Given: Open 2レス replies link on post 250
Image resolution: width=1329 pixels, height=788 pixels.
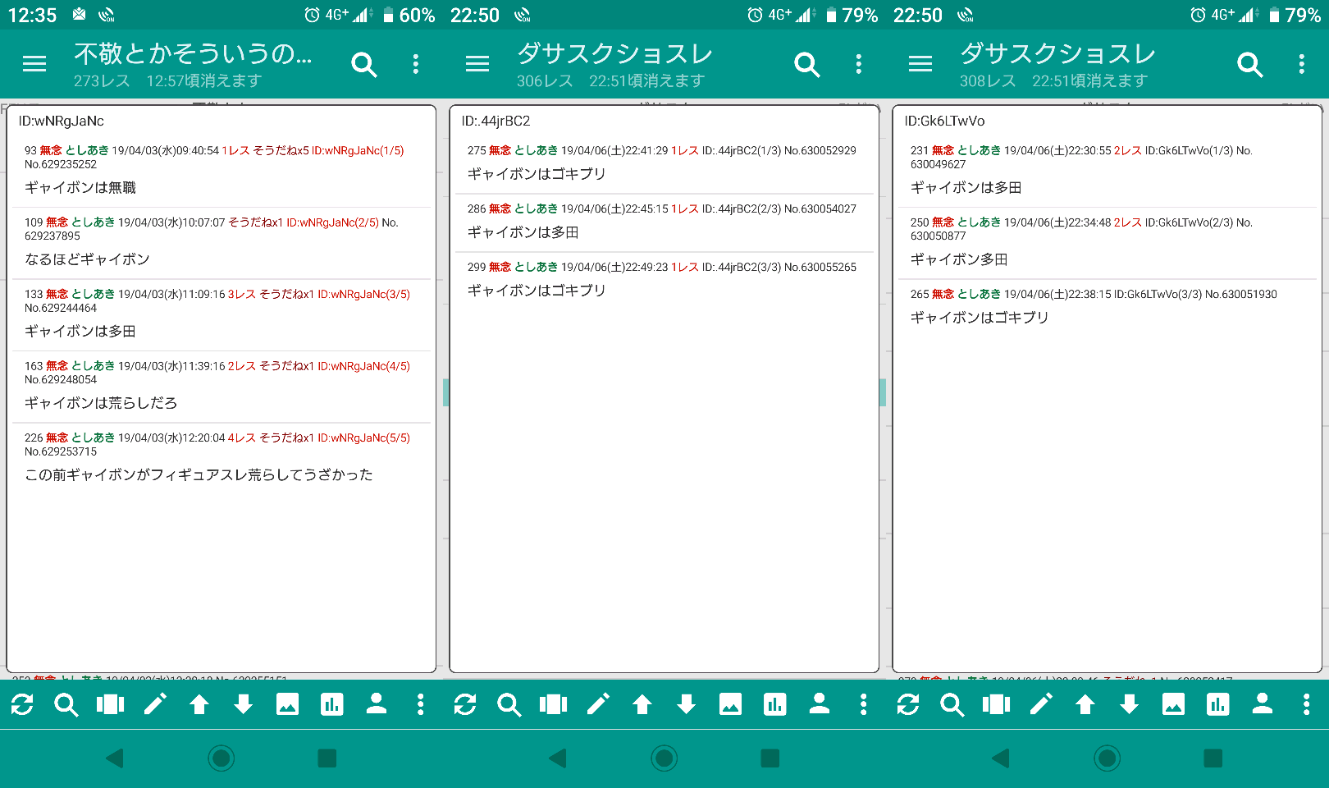Looking at the screenshot, I should tap(1128, 222).
